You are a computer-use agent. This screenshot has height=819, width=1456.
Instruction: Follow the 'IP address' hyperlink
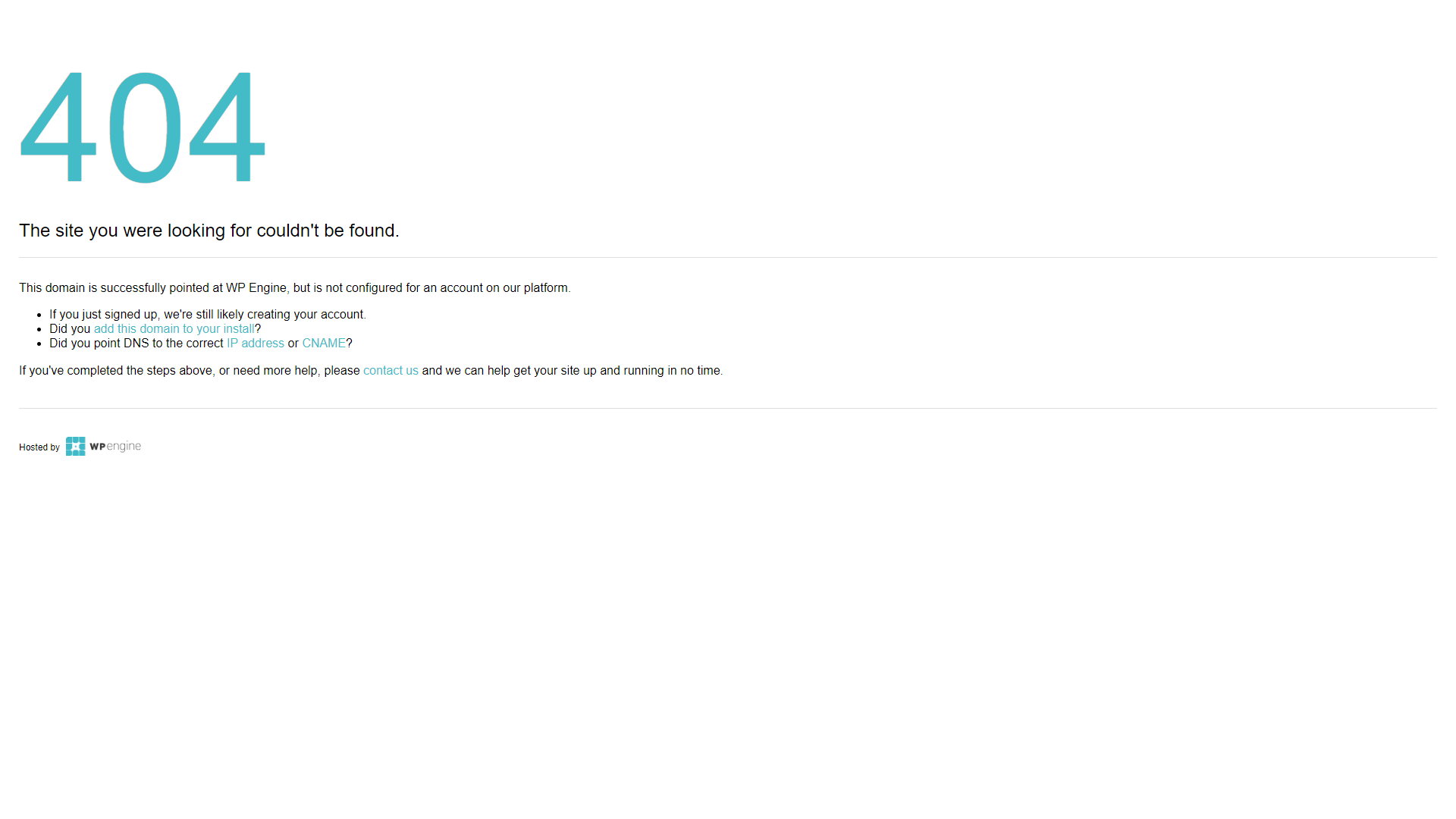point(256,343)
